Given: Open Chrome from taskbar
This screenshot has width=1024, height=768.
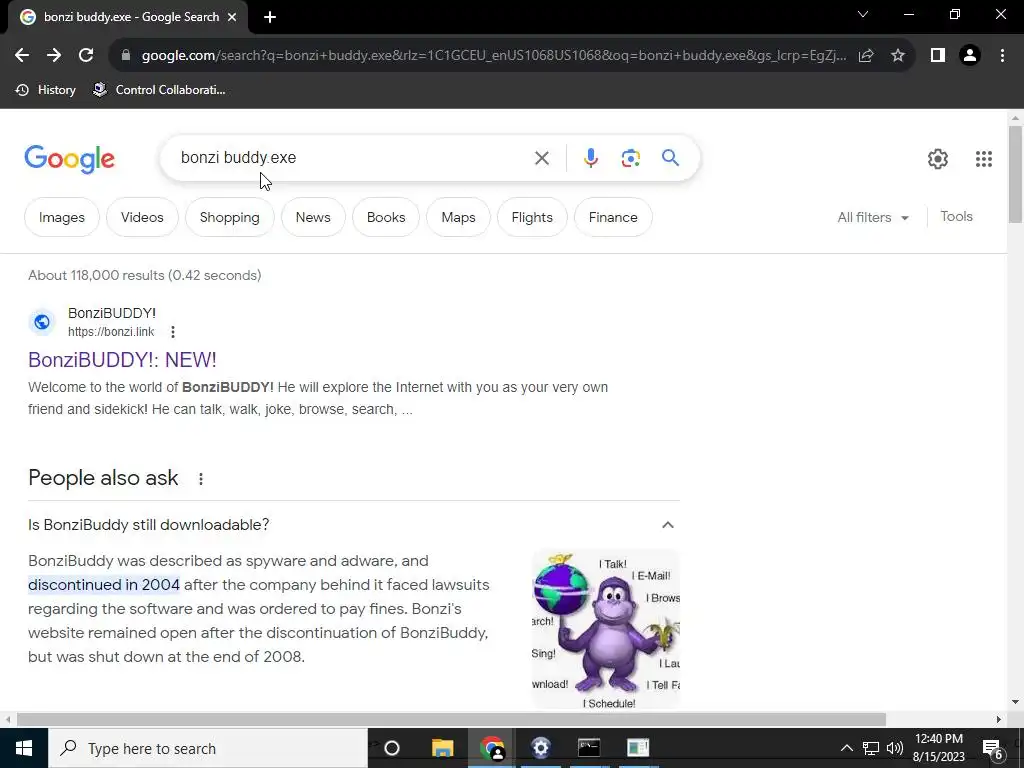Looking at the screenshot, I should click(492, 748).
